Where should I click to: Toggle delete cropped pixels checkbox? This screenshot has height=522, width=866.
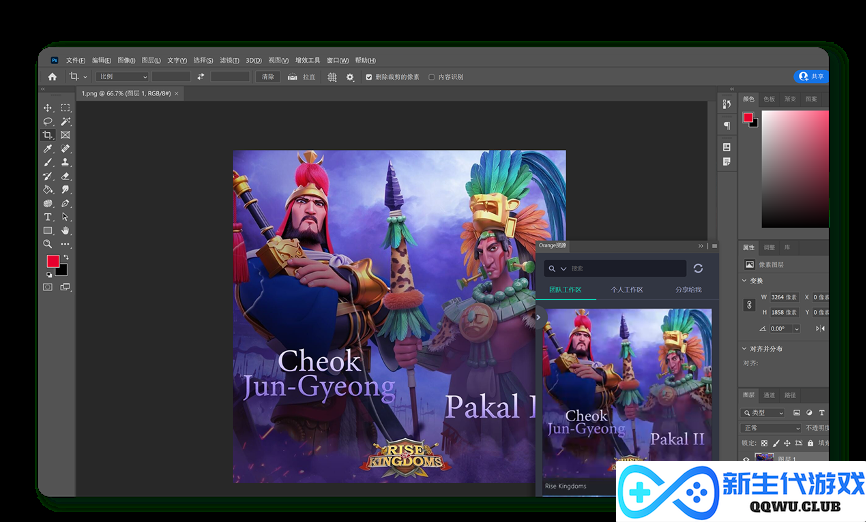(x=369, y=77)
